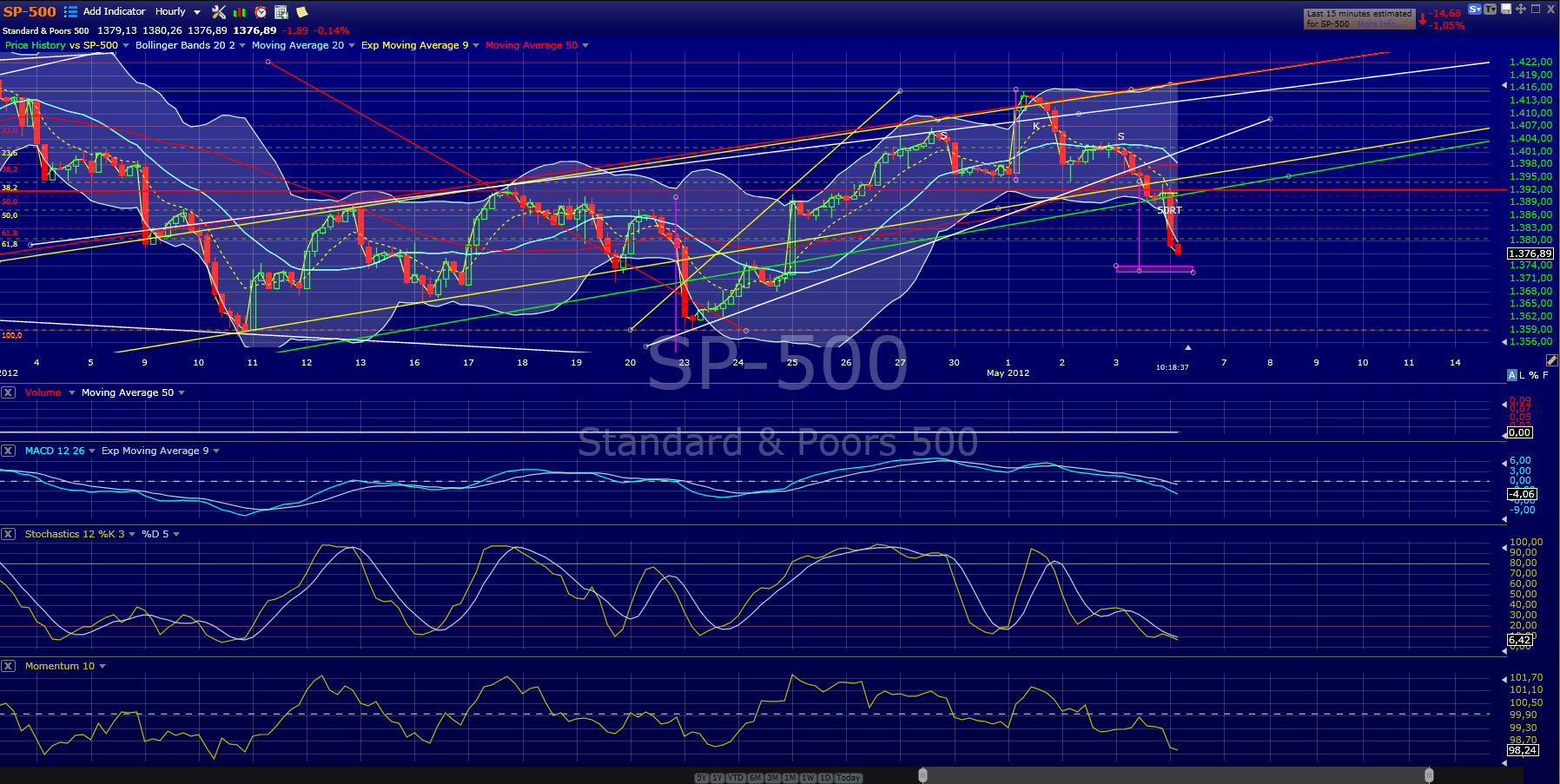Grab the left handle of time range slider
This screenshot has height=784, width=1560.
coord(922,775)
